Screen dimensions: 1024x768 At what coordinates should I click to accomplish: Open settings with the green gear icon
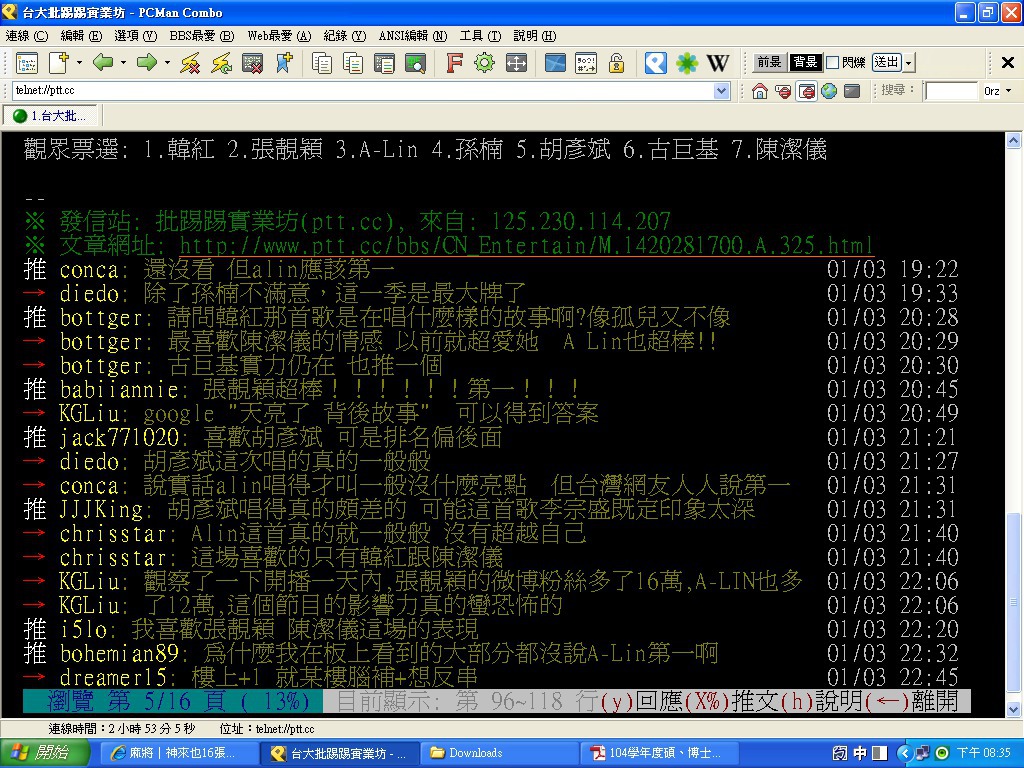(485, 63)
